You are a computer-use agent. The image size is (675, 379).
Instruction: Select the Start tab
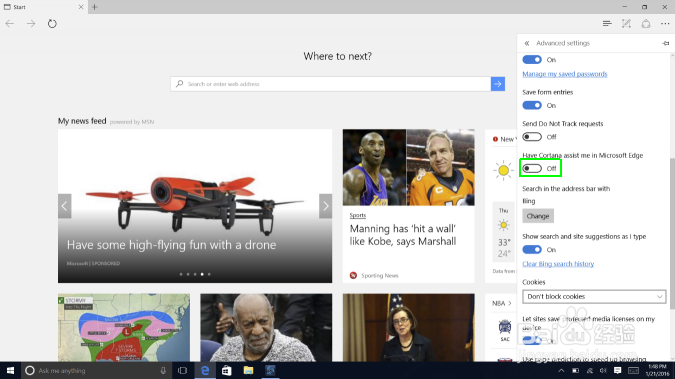click(43, 7)
